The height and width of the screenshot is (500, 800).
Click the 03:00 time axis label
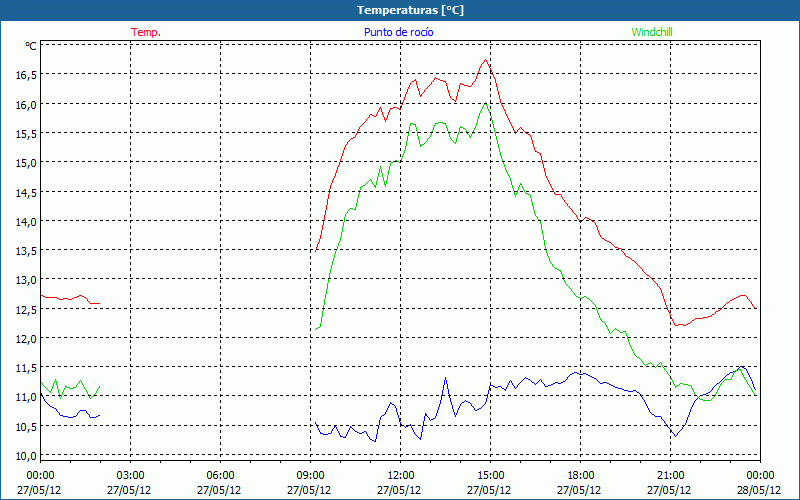[130, 475]
